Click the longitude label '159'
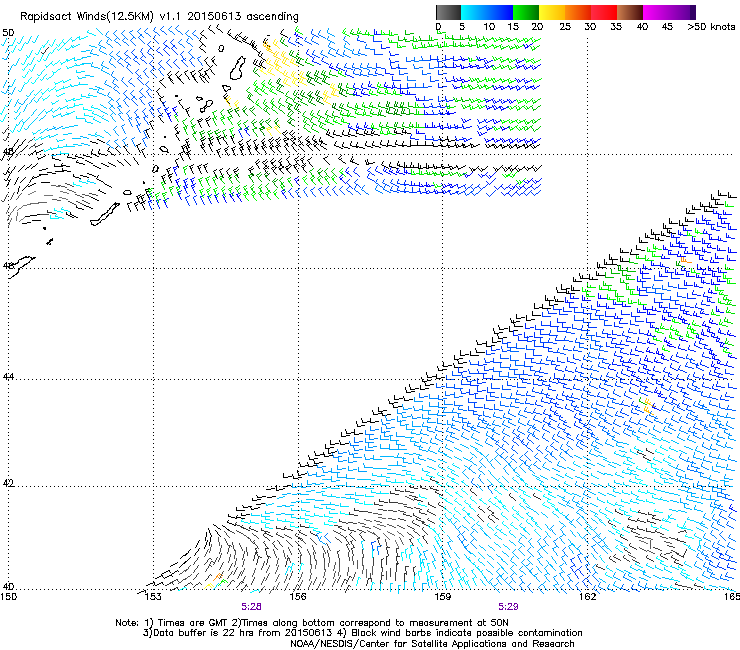The width and height of the screenshot is (740, 650). pyautogui.click(x=443, y=597)
